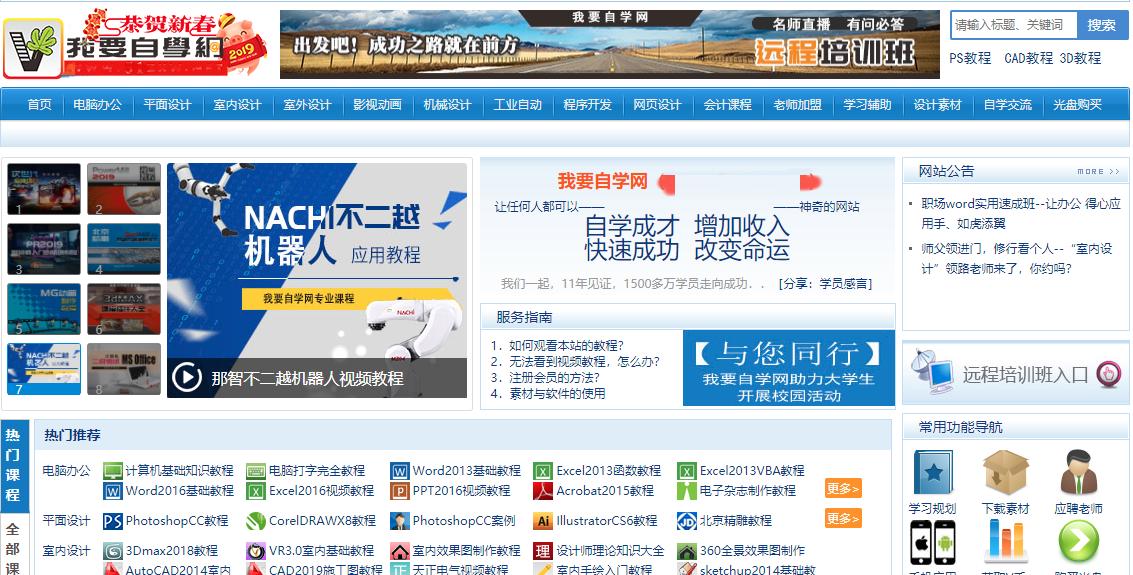
Task: Play the 那智不二越机器人 video tutorial
Action: [x=316, y=280]
